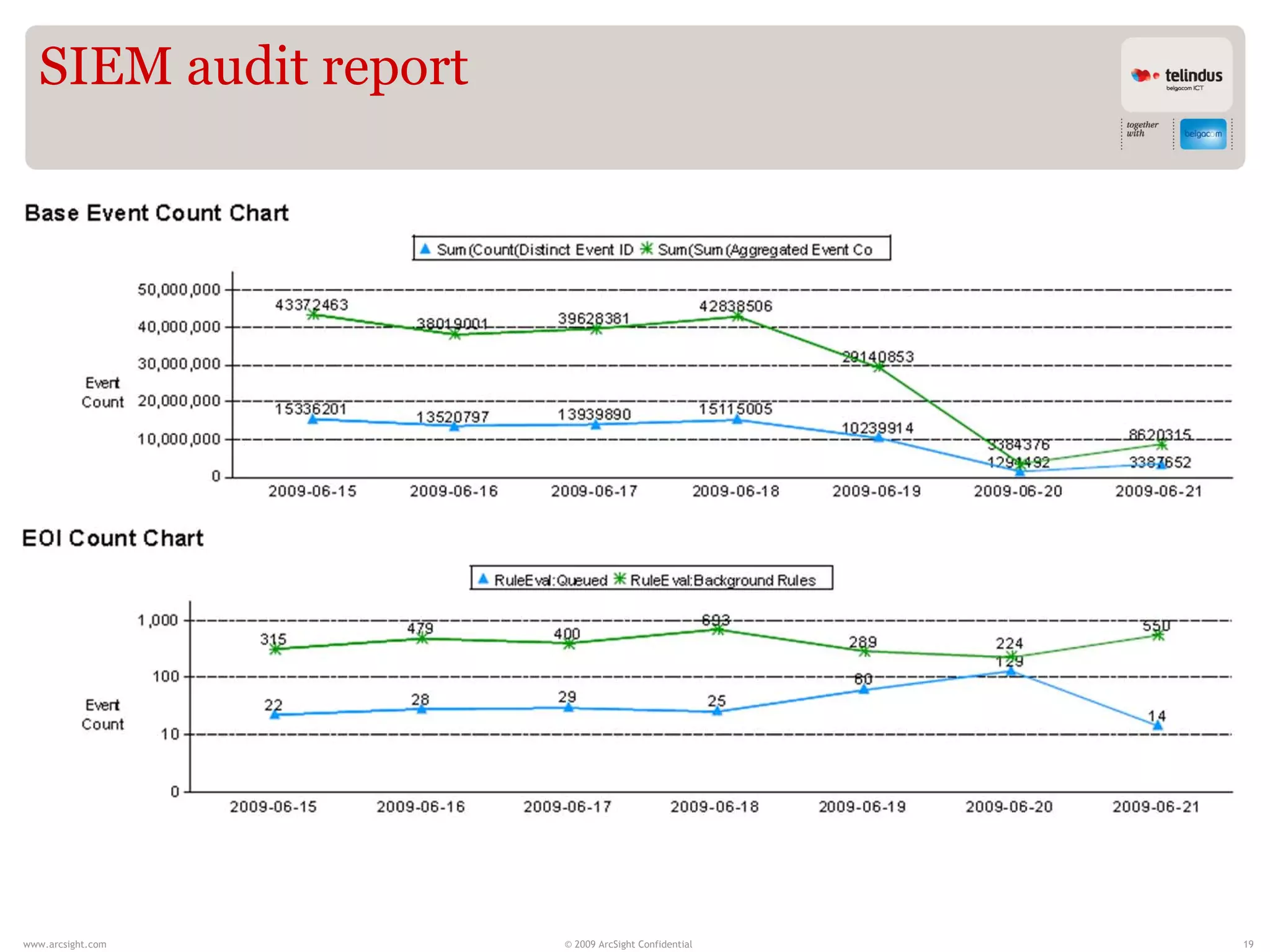Viewport: 1270px width, 952px height.
Task: Click the Sum(Count(Distinct Event ID legend text
Action: click(535, 250)
